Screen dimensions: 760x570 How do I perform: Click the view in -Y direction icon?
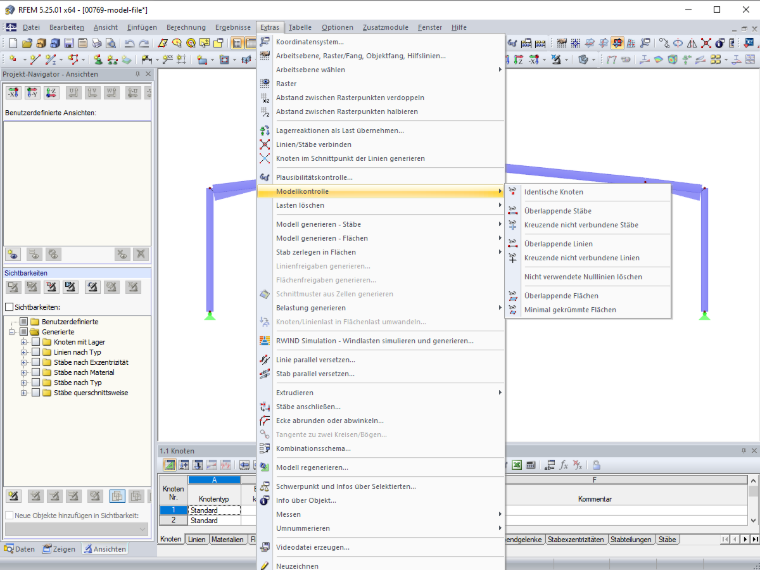point(32,92)
